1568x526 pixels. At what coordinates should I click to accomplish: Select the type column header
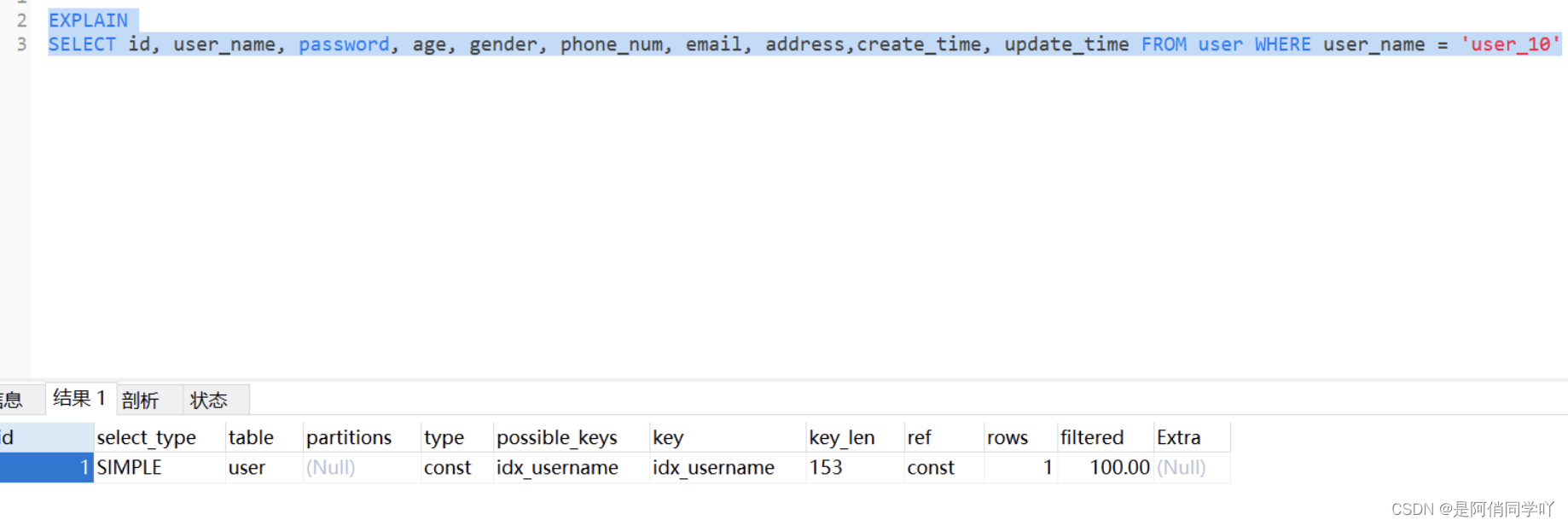pyautogui.click(x=456, y=437)
